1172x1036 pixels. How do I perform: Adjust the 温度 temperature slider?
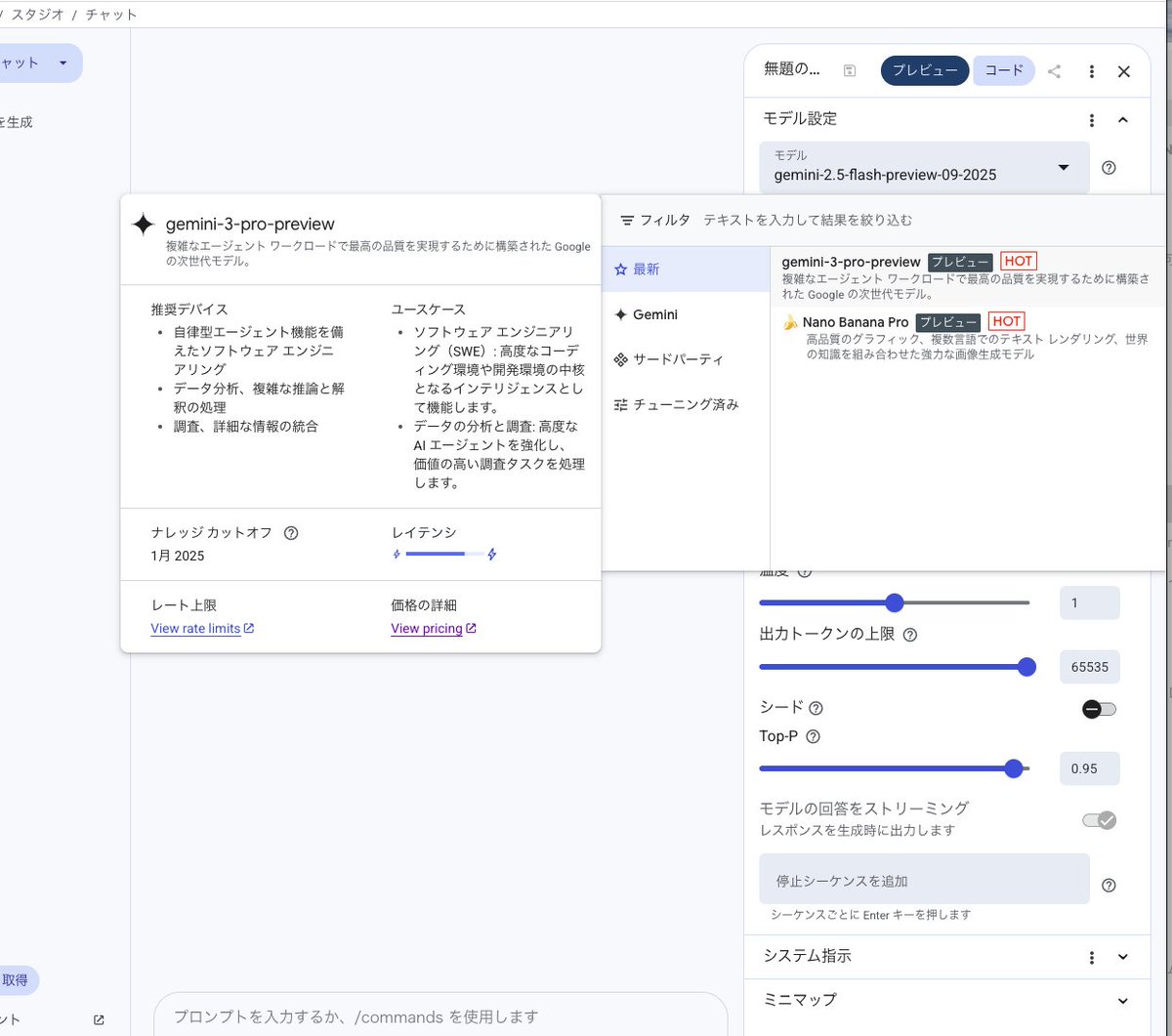(895, 602)
